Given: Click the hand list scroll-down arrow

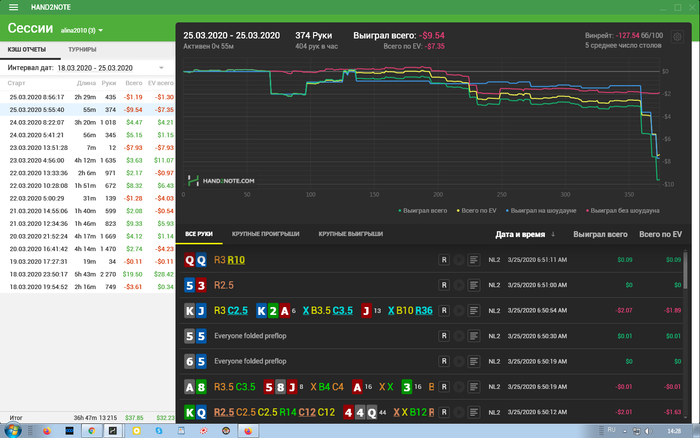Looking at the screenshot, I should (686, 418).
